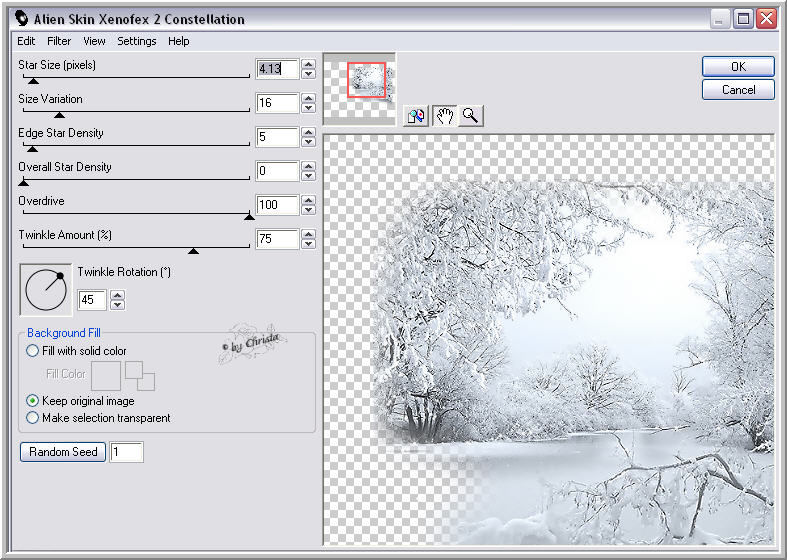Click the Size Variation value field
The image size is (787, 560).
(278, 103)
